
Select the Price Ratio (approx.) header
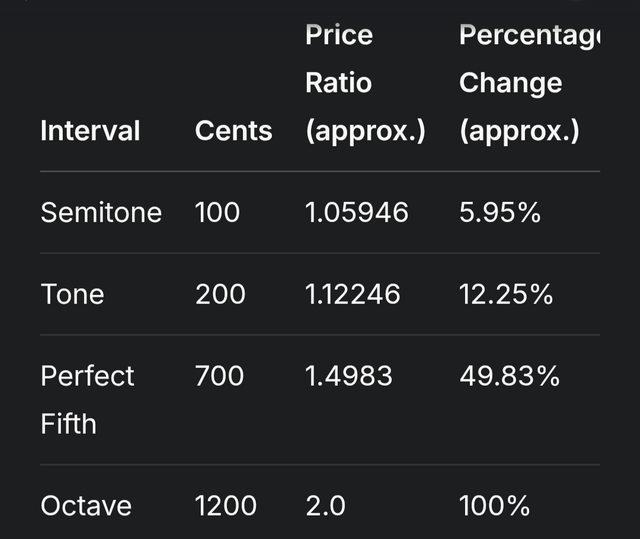point(365,83)
